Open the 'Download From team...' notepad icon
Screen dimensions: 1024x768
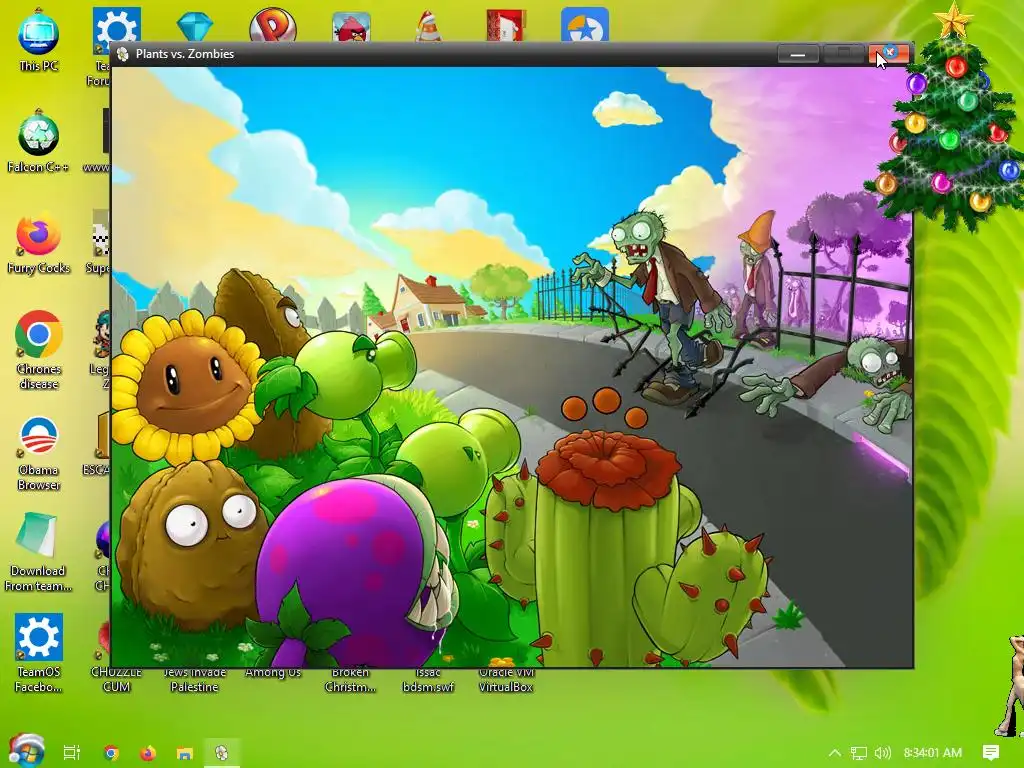(38, 552)
